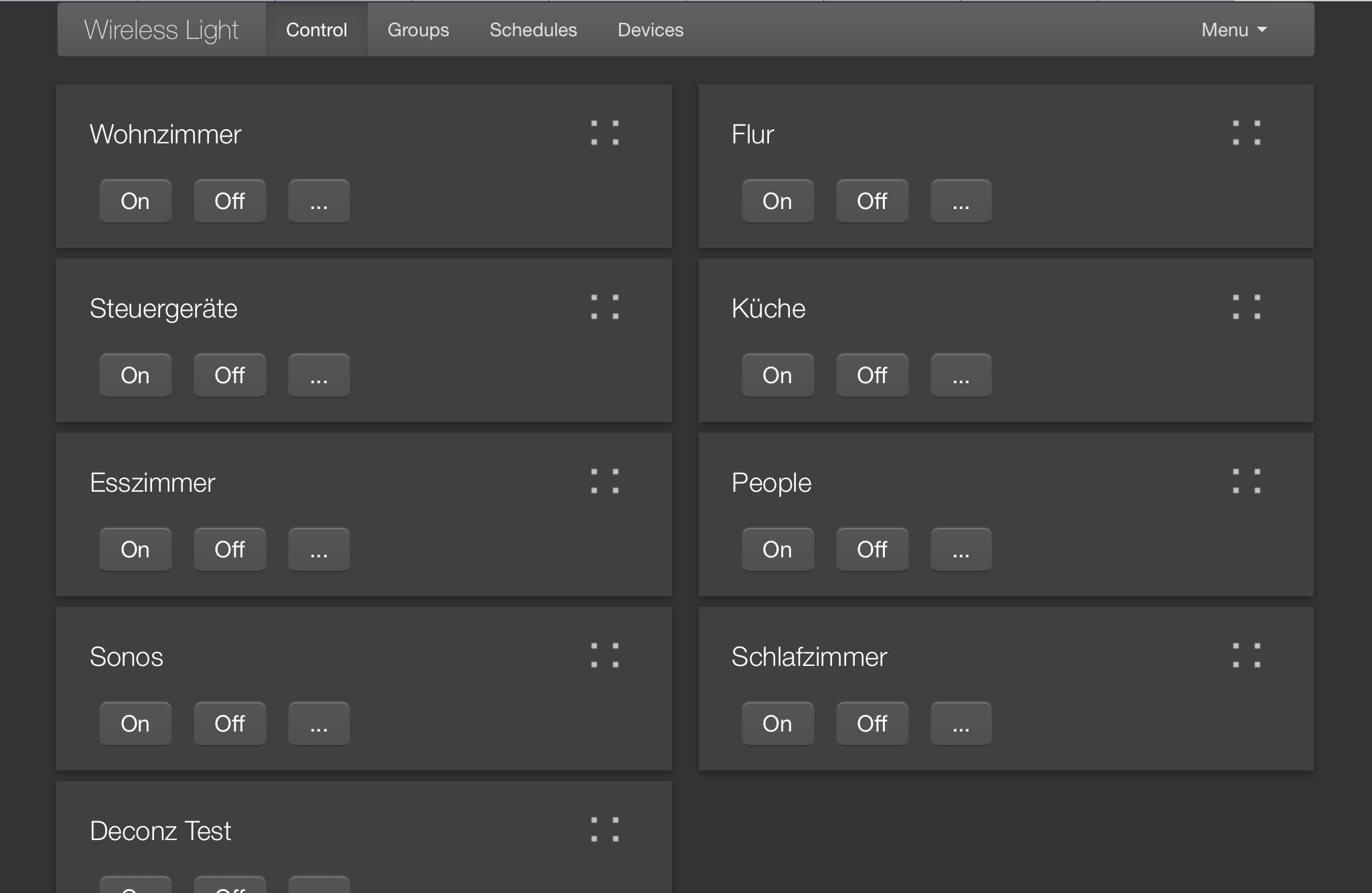Click the Steuergeräte drag handle icon
The width and height of the screenshot is (1372, 893).
click(x=604, y=307)
